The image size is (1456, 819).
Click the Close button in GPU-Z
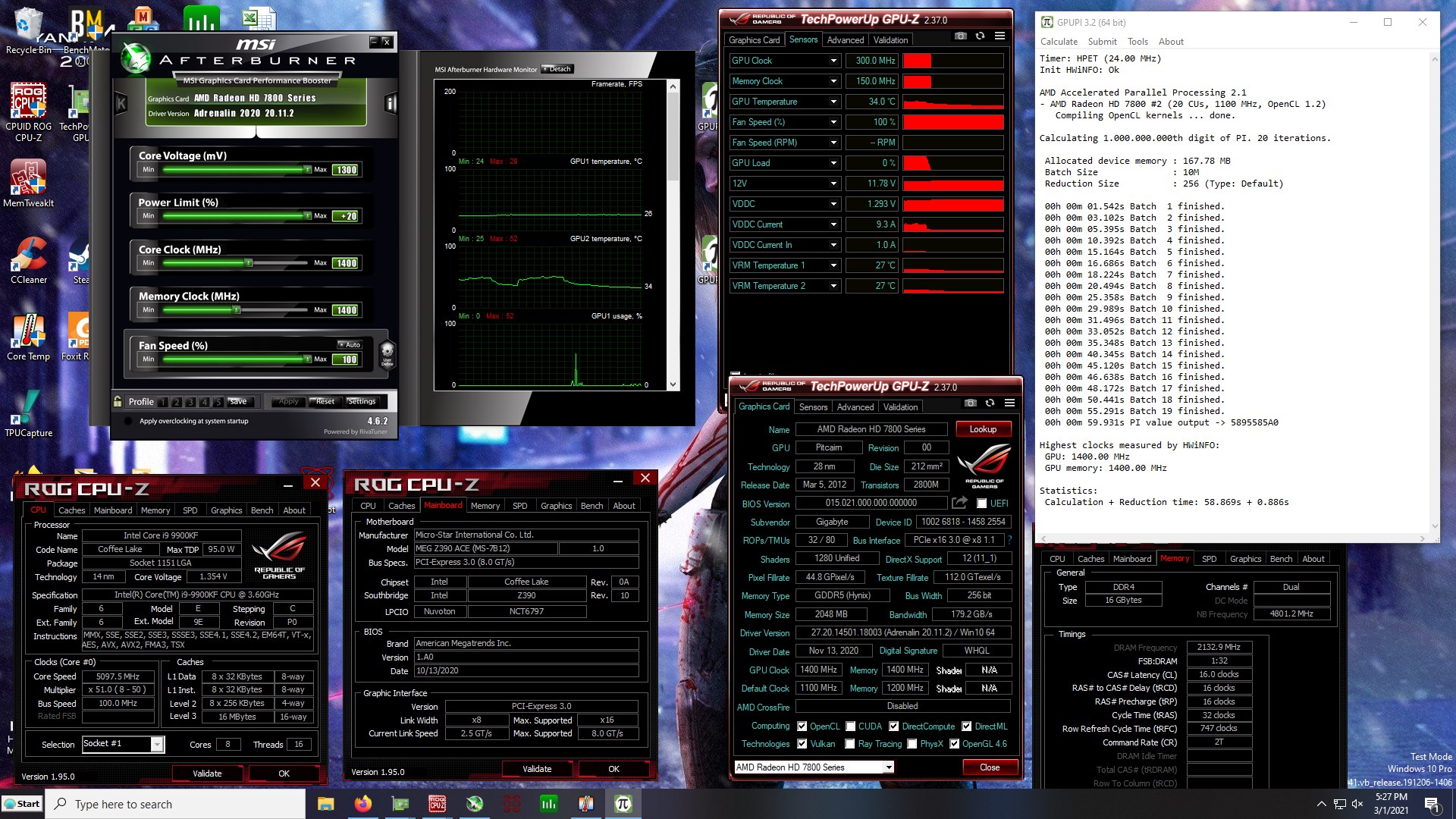pos(990,767)
